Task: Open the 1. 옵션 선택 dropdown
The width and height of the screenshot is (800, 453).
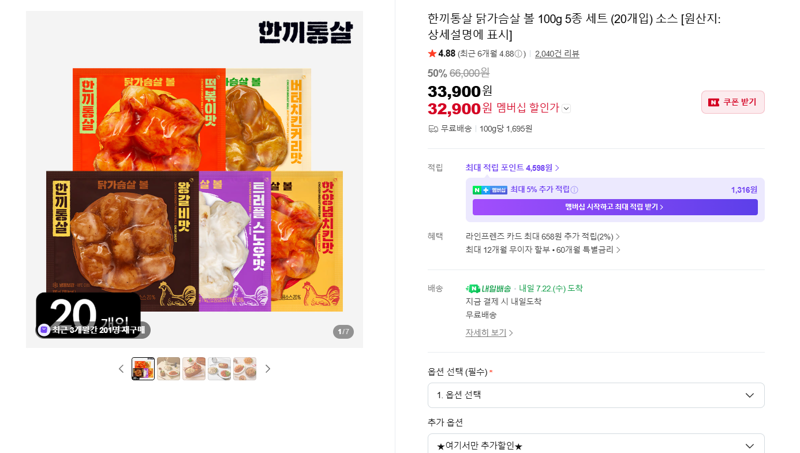Action: pos(596,395)
